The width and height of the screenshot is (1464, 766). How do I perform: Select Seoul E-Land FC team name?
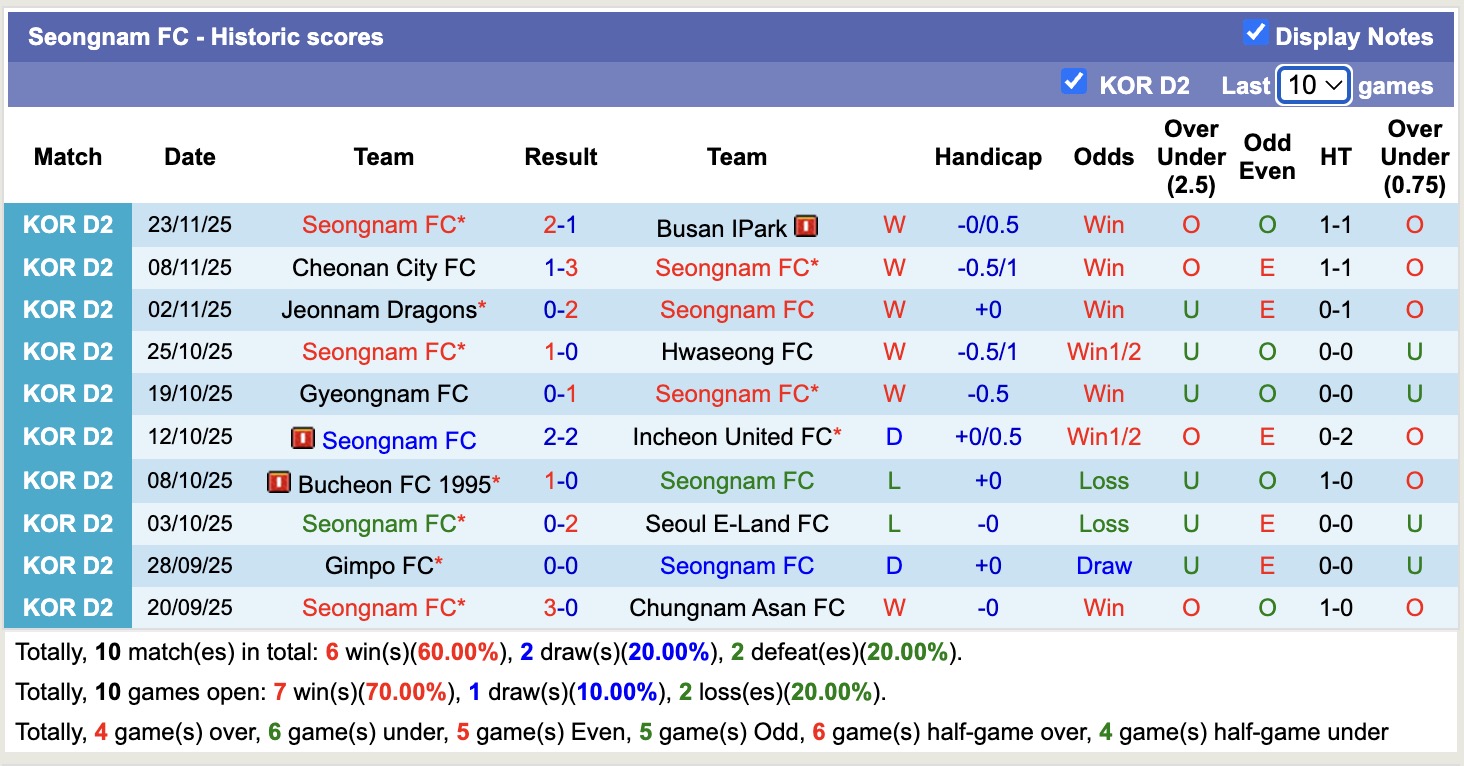[x=736, y=524]
